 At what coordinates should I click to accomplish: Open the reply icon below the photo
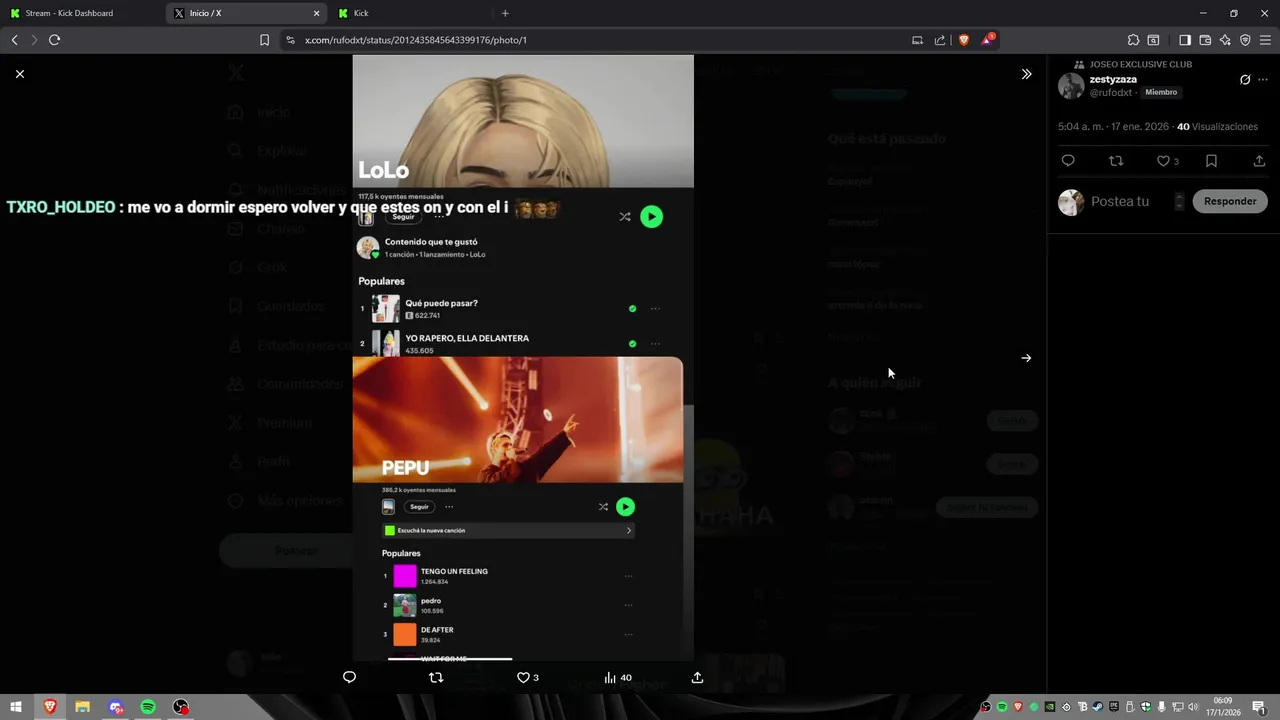pos(349,677)
